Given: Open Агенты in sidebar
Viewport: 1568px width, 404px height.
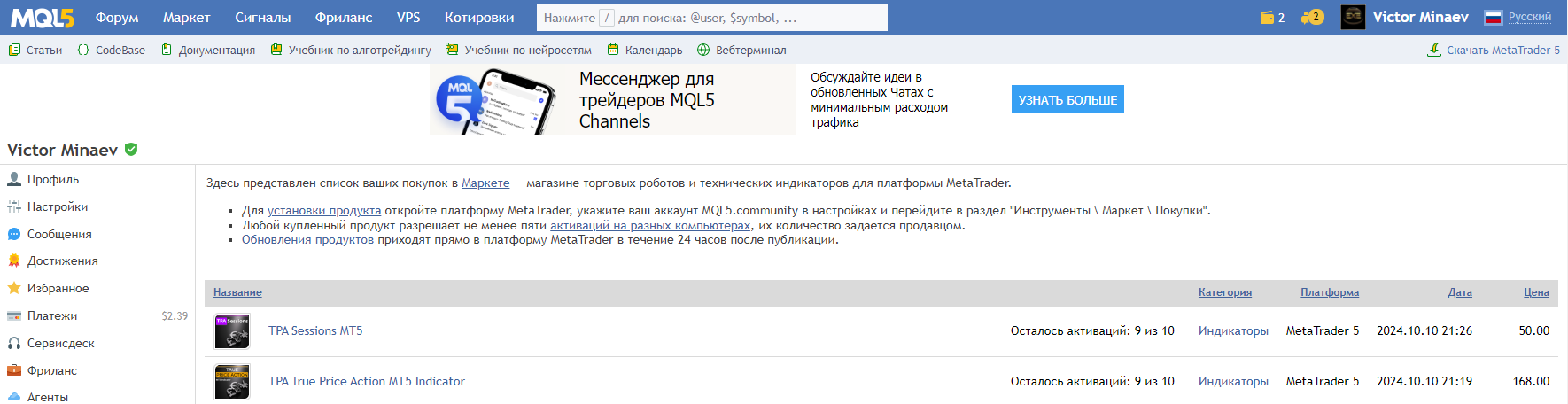Looking at the screenshot, I should tap(48, 397).
